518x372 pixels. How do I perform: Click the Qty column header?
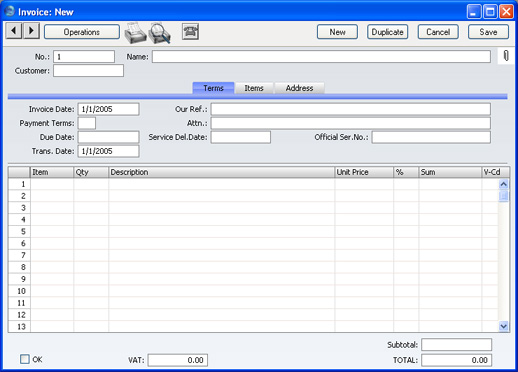[91, 172]
